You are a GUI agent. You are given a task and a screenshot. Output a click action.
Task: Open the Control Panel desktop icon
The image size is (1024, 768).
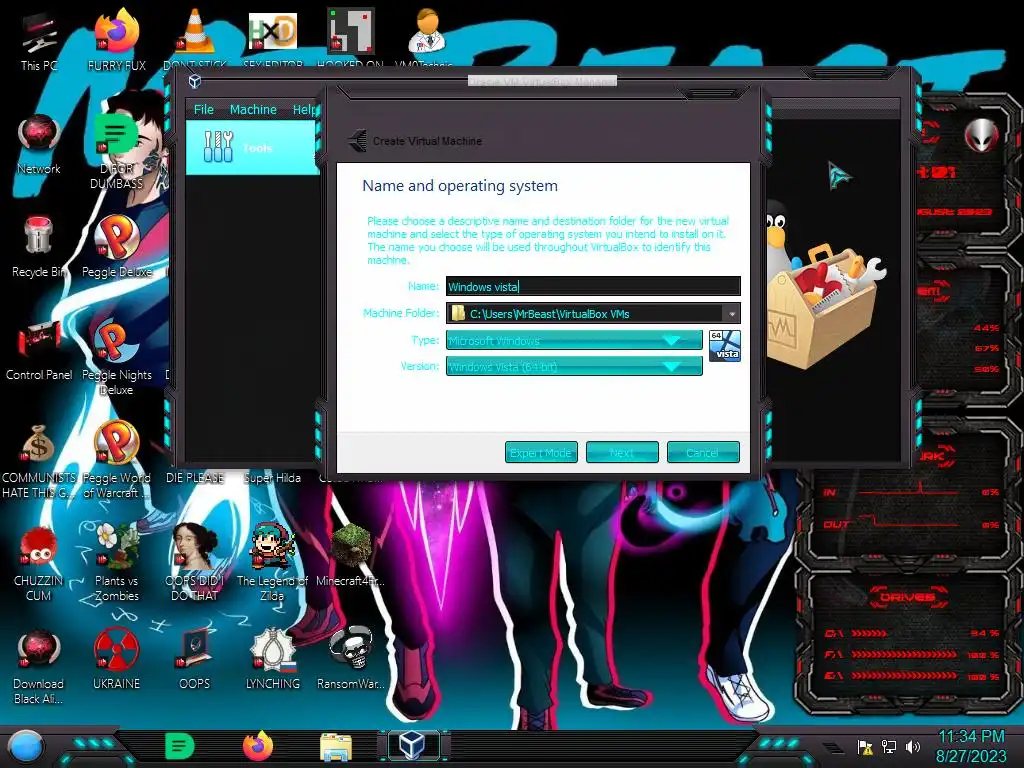point(39,350)
